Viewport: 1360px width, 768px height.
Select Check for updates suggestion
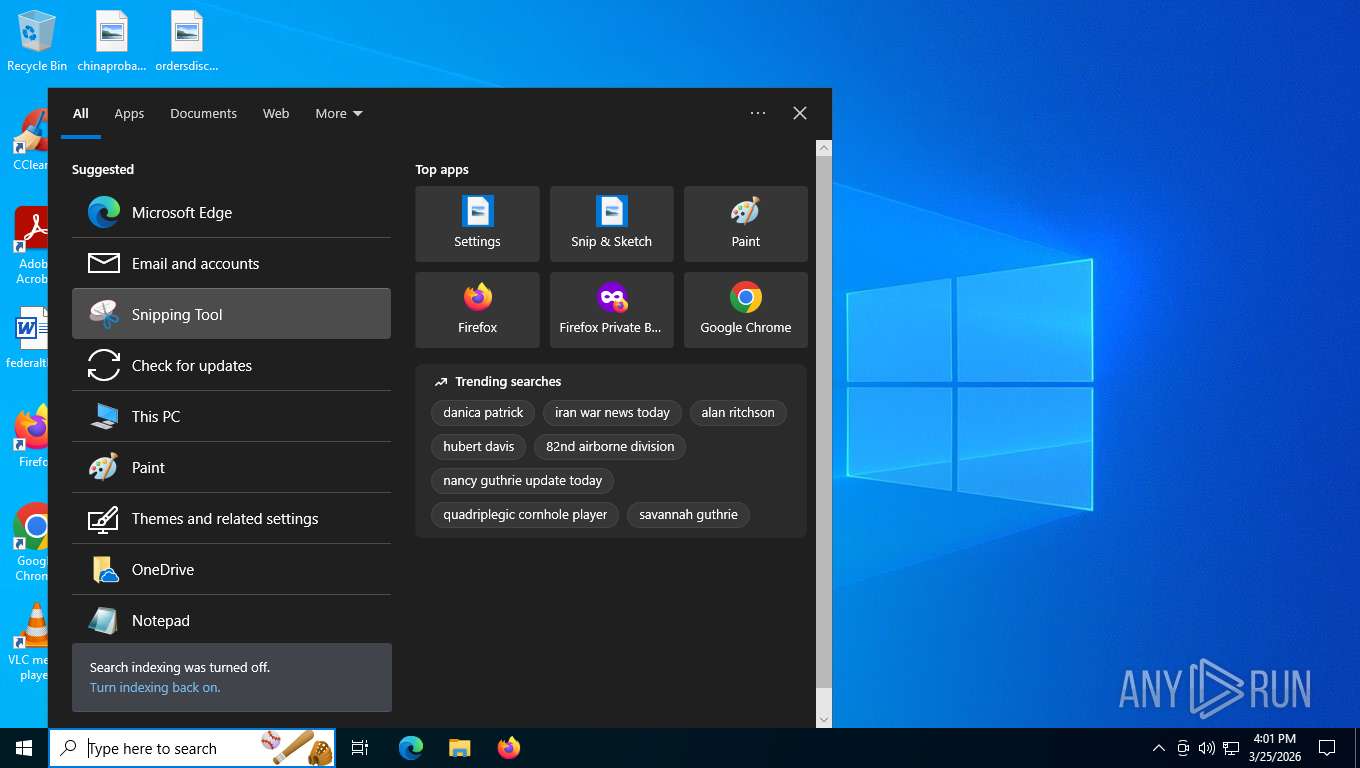(231, 365)
